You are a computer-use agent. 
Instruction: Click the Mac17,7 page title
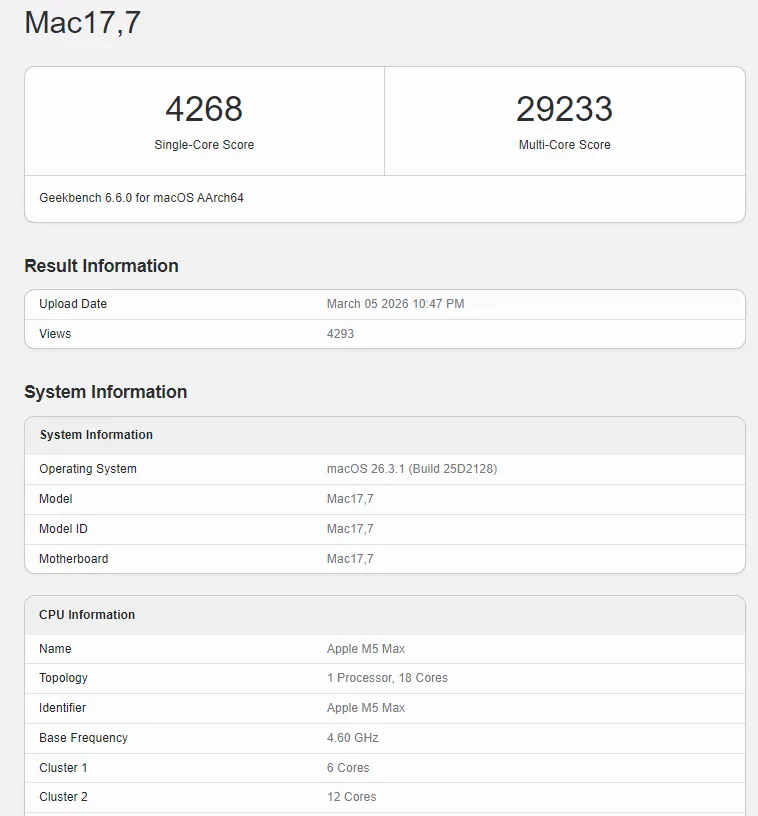point(82,23)
